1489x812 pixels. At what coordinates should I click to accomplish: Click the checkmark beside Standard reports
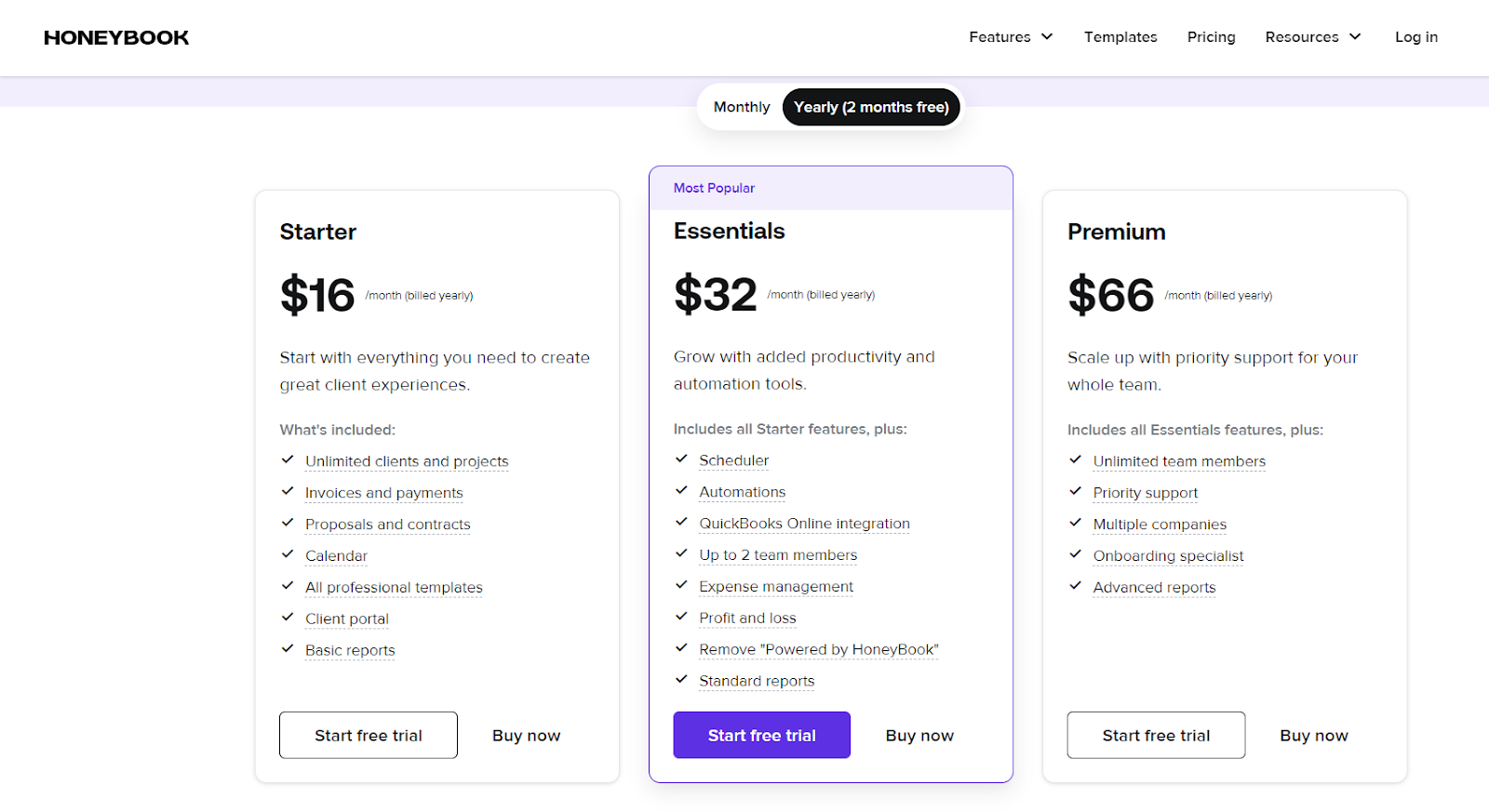(680, 679)
